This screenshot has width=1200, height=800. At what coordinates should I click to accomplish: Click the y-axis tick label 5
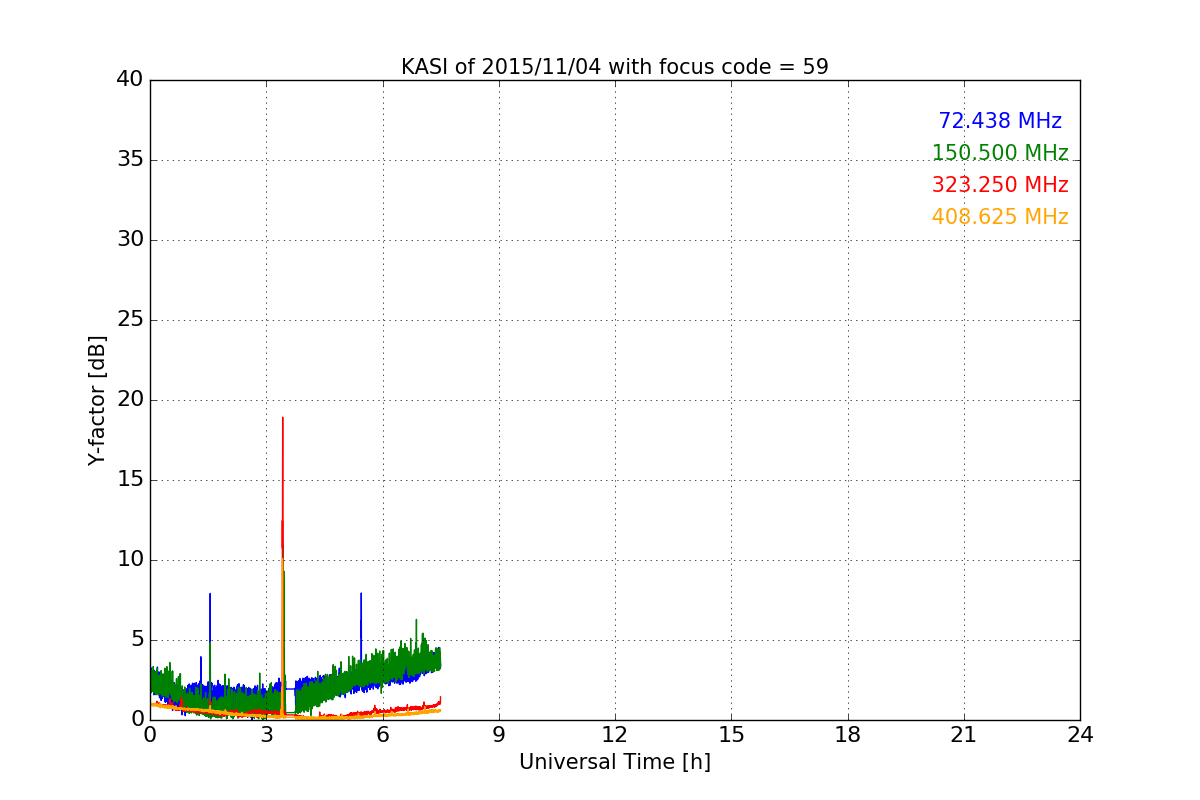tap(137, 640)
